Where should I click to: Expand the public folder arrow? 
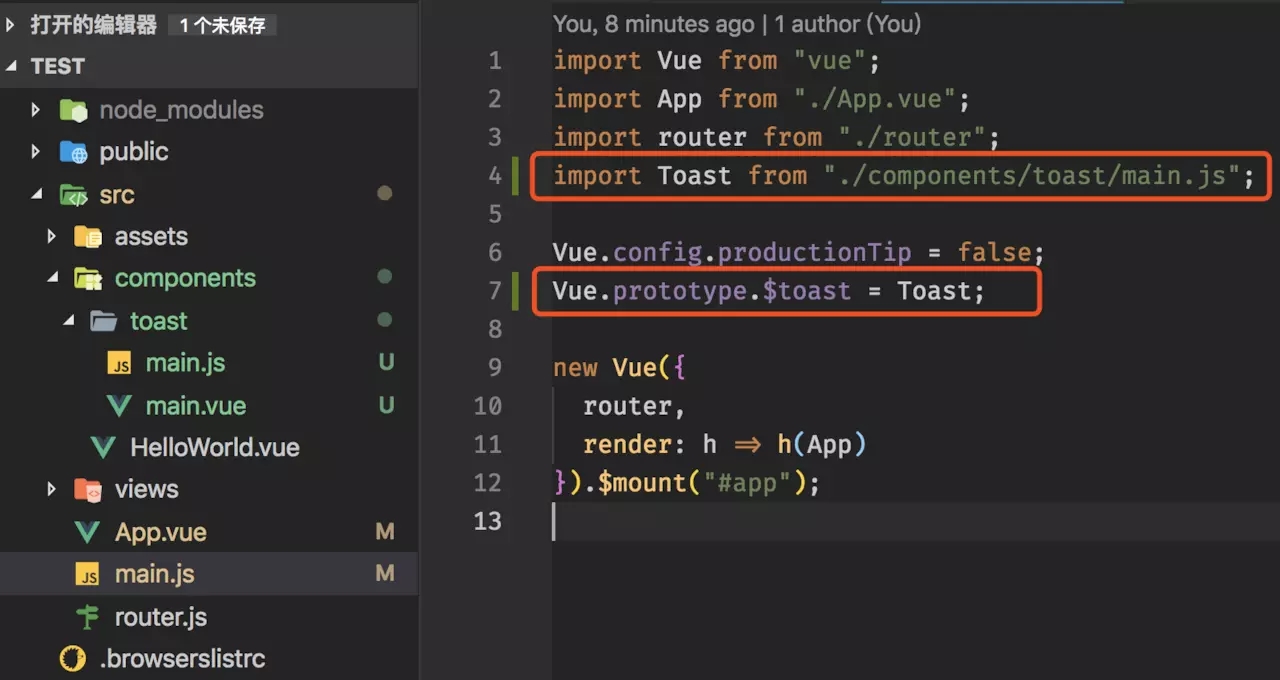(35, 152)
